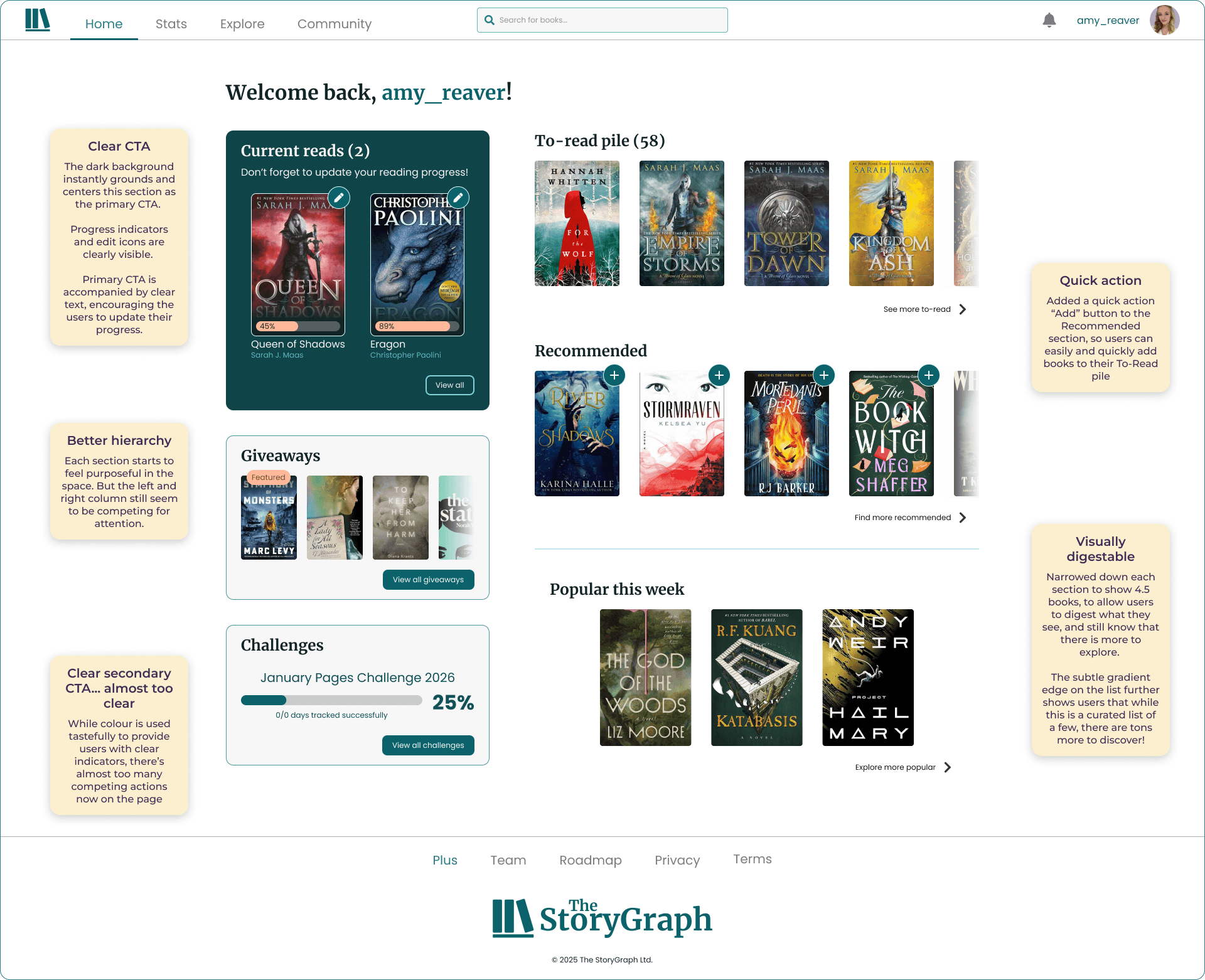Click the Search for books field

[x=602, y=20]
